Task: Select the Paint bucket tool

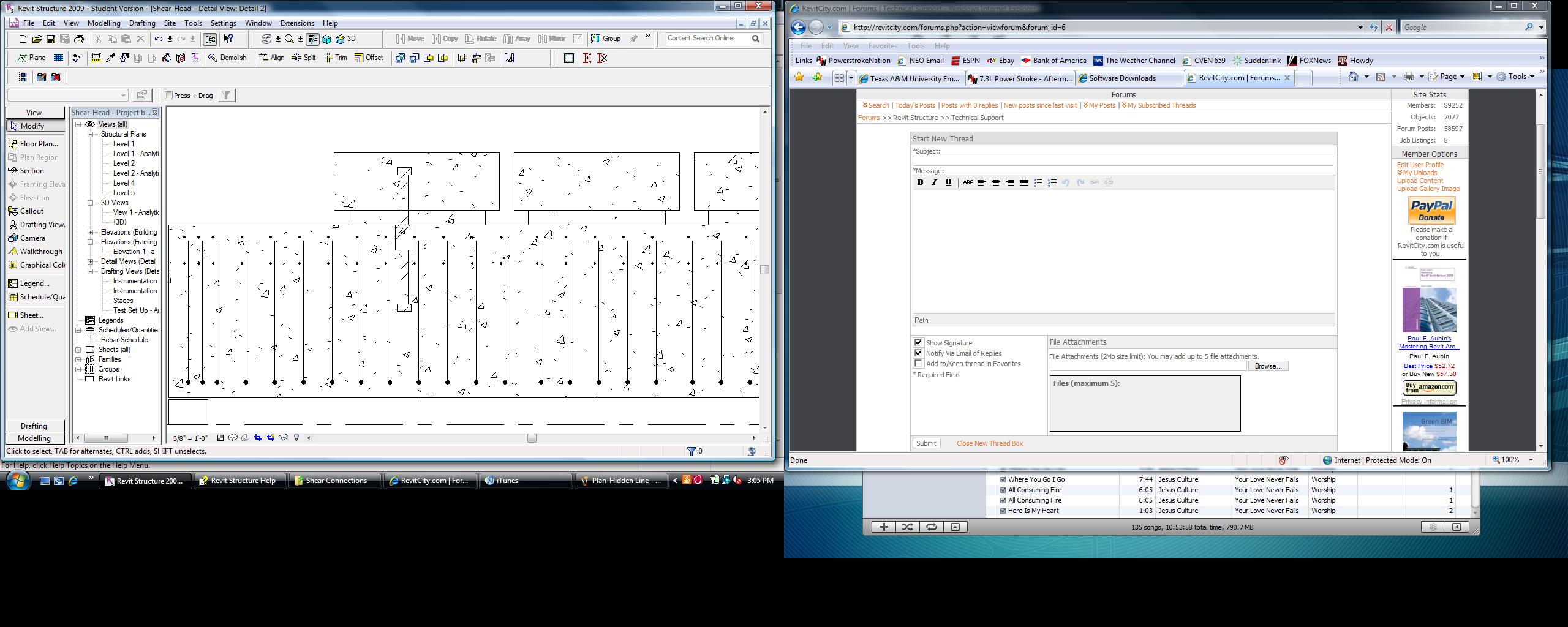Action: point(167,58)
